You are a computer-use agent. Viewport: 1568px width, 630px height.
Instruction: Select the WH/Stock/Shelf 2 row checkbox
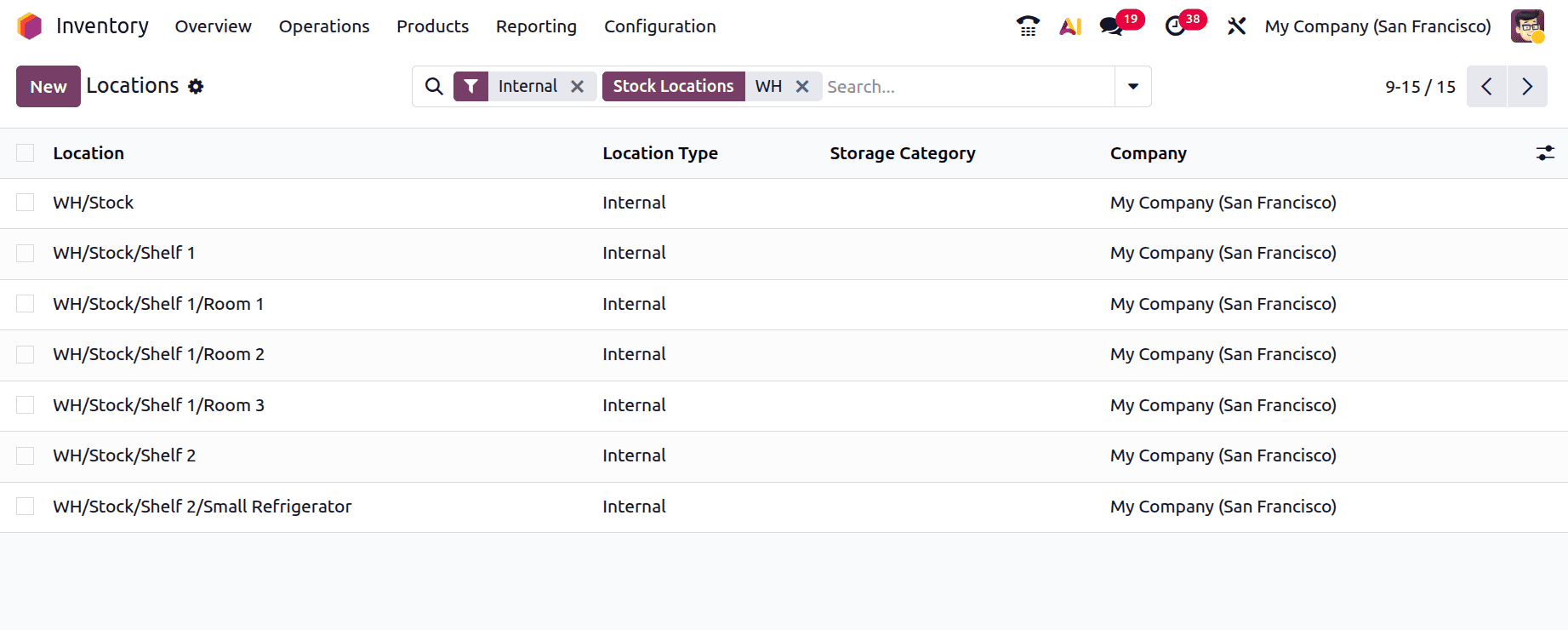[x=26, y=455]
